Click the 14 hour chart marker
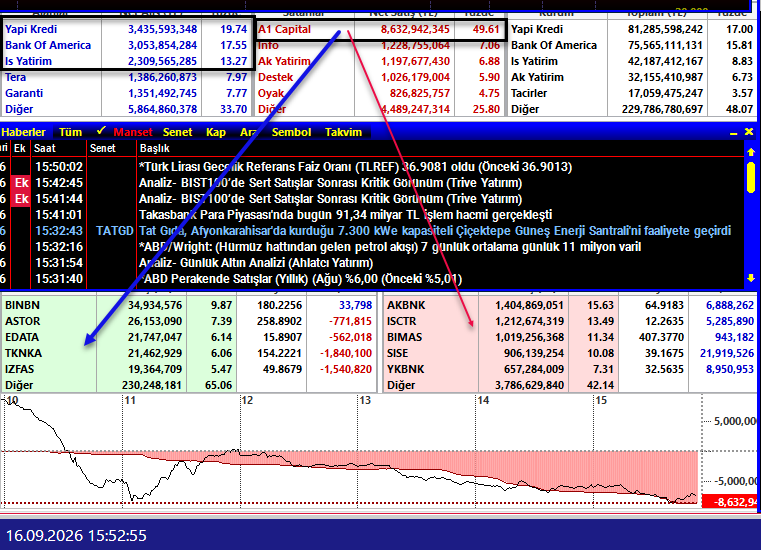Screen dimensions: 761x550 tap(483, 400)
